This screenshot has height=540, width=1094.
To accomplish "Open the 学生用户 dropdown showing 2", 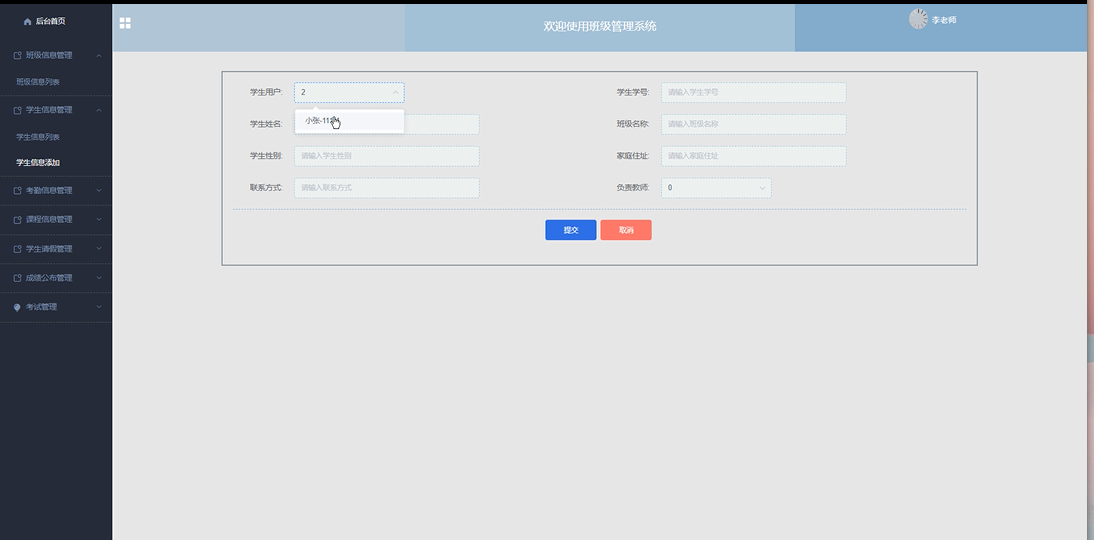I will 349,92.
